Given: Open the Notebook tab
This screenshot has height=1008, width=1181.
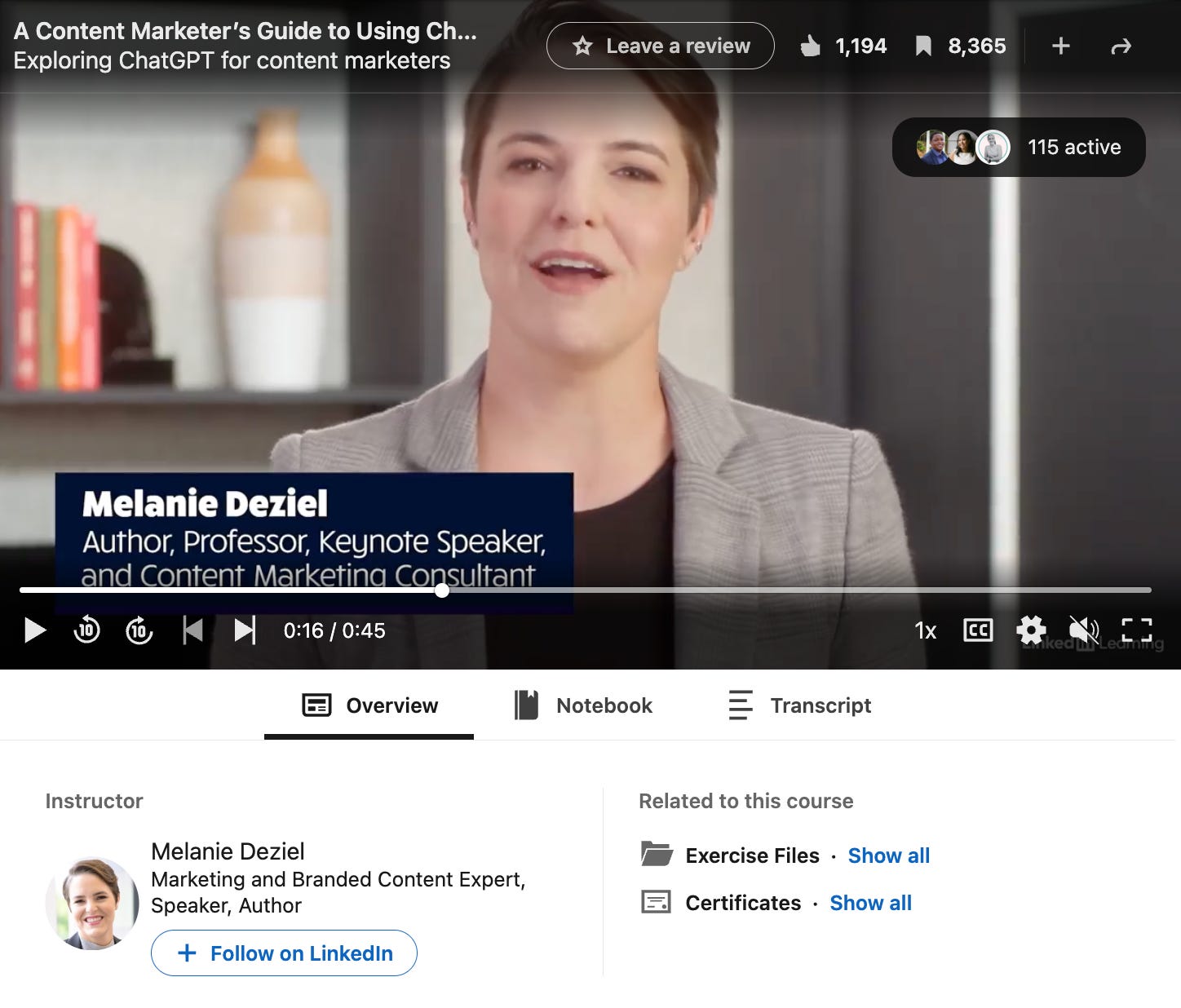Looking at the screenshot, I should click(582, 705).
